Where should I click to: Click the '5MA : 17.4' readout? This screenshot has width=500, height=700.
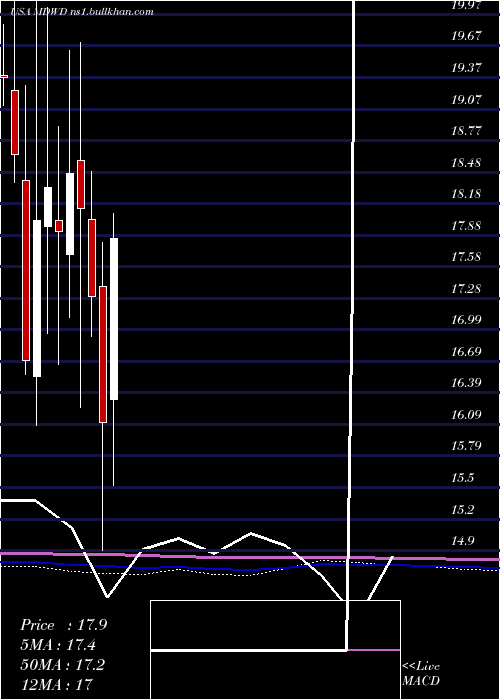tap(58, 645)
